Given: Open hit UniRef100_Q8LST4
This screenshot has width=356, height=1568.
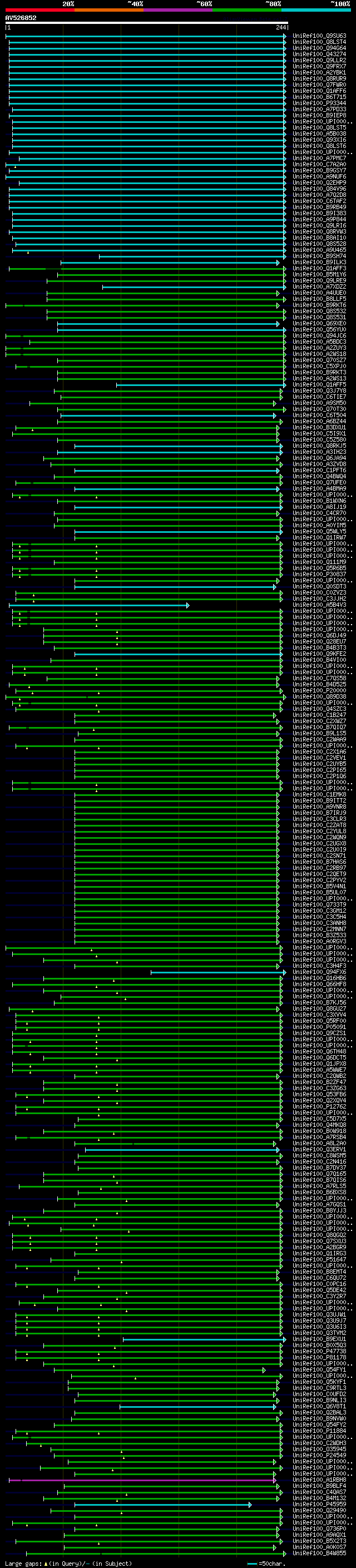Looking at the screenshot, I should coord(319,42).
